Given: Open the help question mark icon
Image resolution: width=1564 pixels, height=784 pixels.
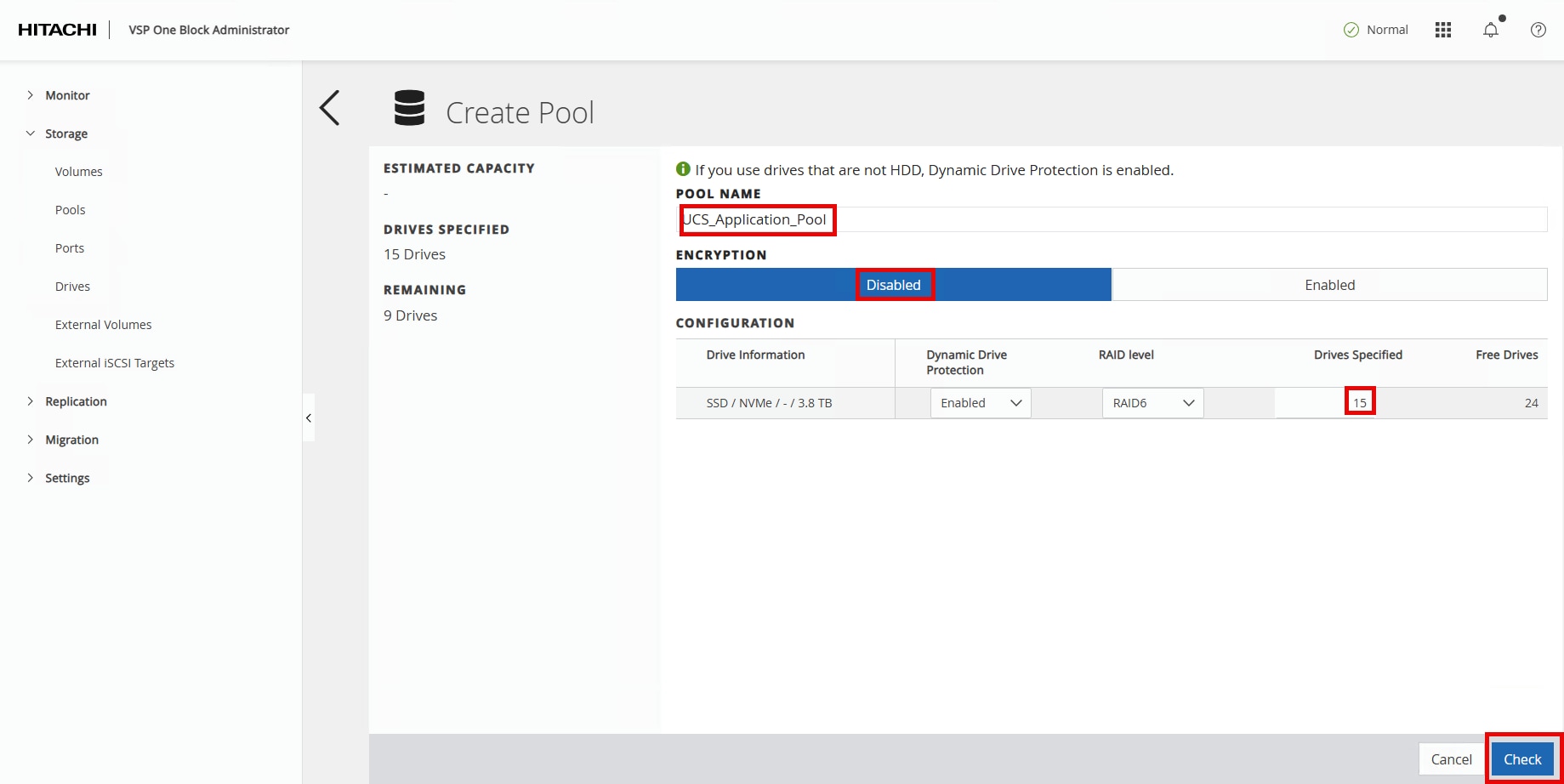Looking at the screenshot, I should point(1538,30).
